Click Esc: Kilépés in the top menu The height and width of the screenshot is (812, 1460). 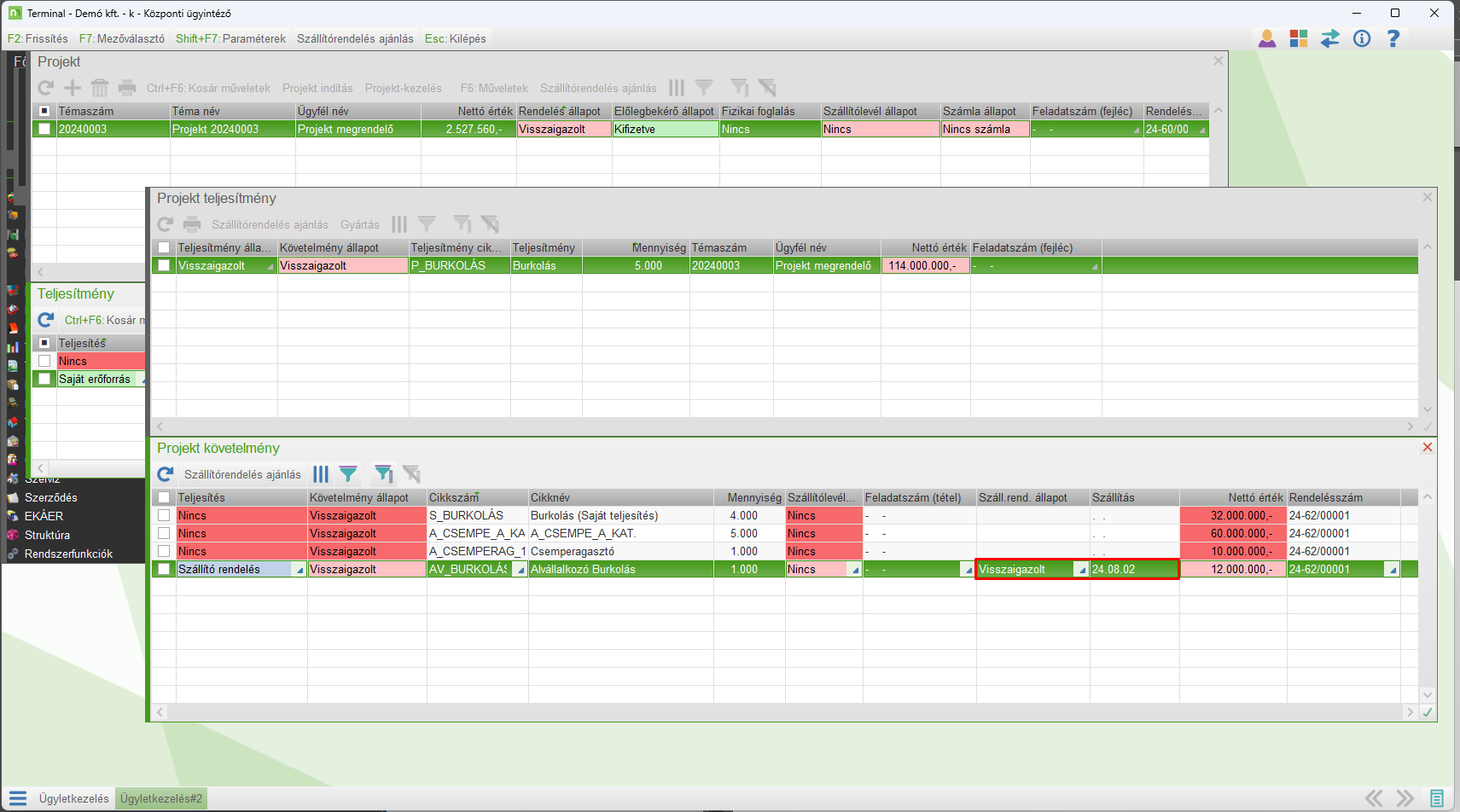tap(456, 38)
